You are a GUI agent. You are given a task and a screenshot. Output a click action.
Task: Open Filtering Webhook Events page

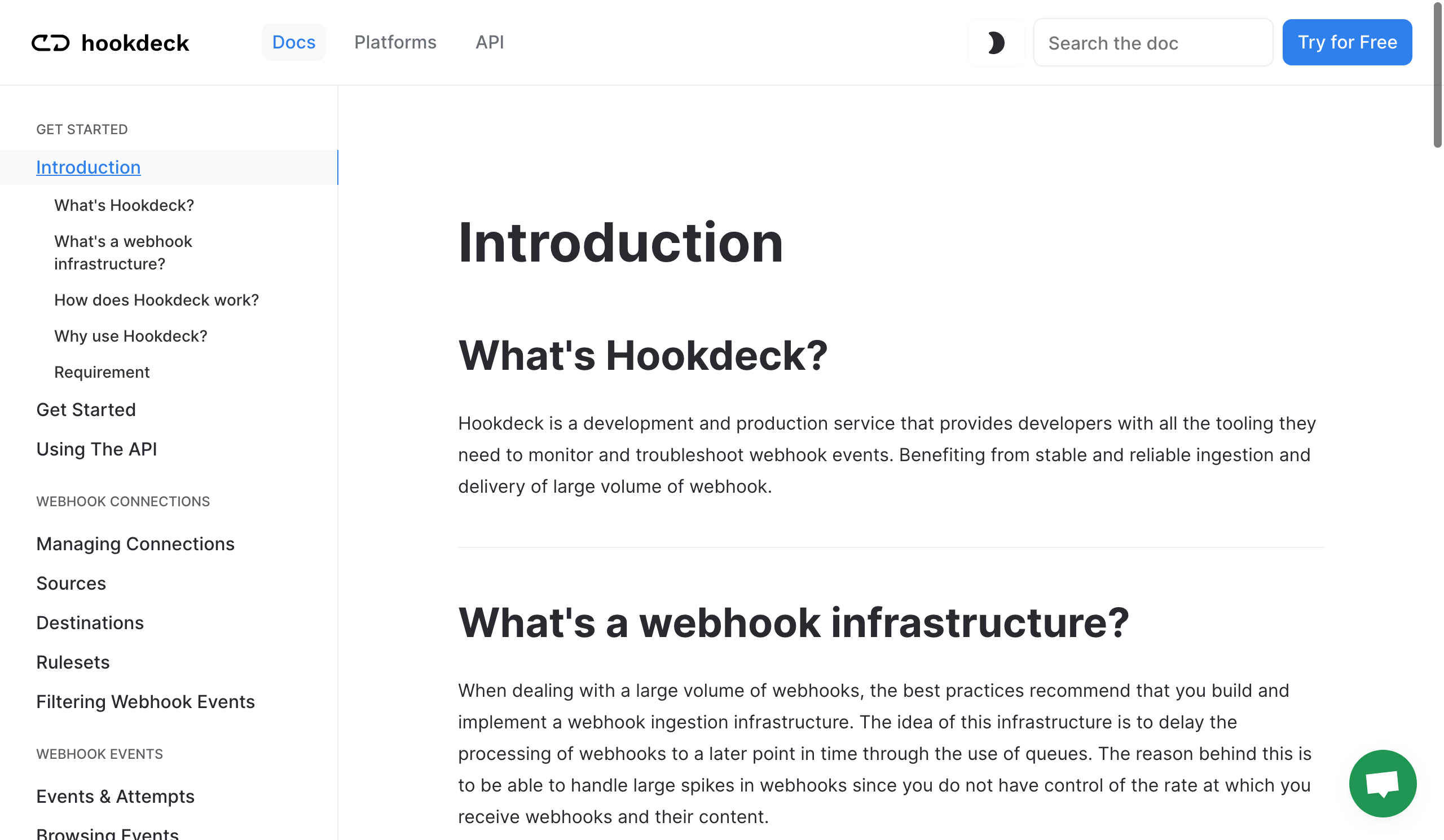tap(146, 702)
